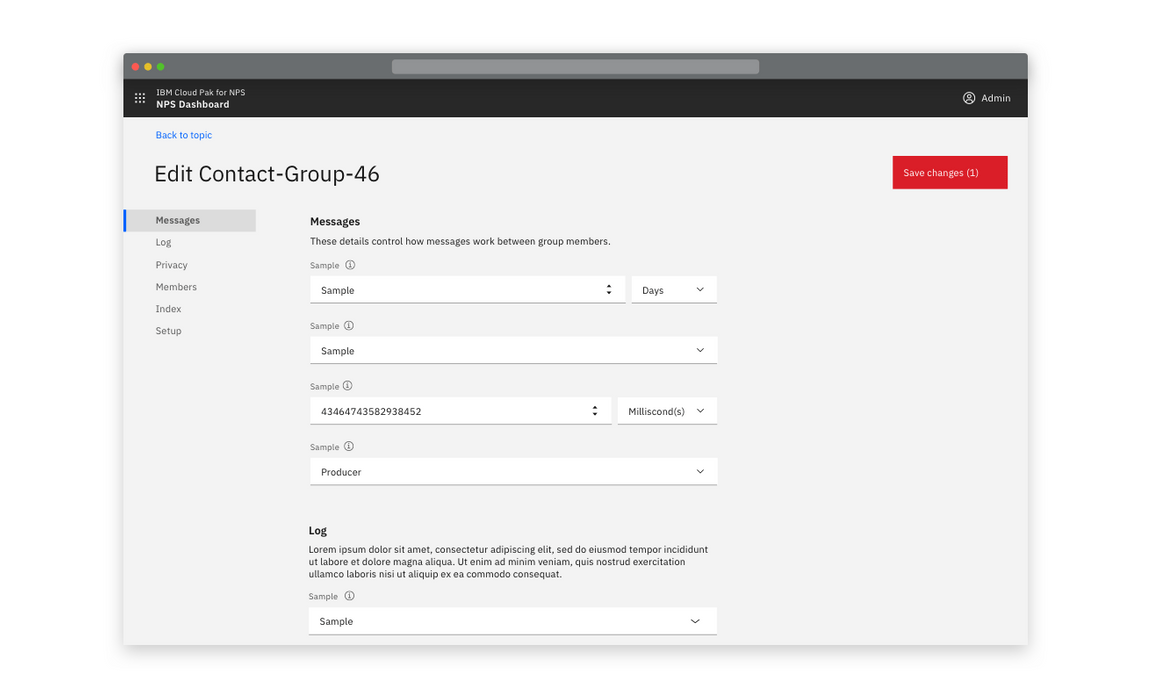Open the Setup section
This screenshot has width=1152, height=699.
[168, 330]
